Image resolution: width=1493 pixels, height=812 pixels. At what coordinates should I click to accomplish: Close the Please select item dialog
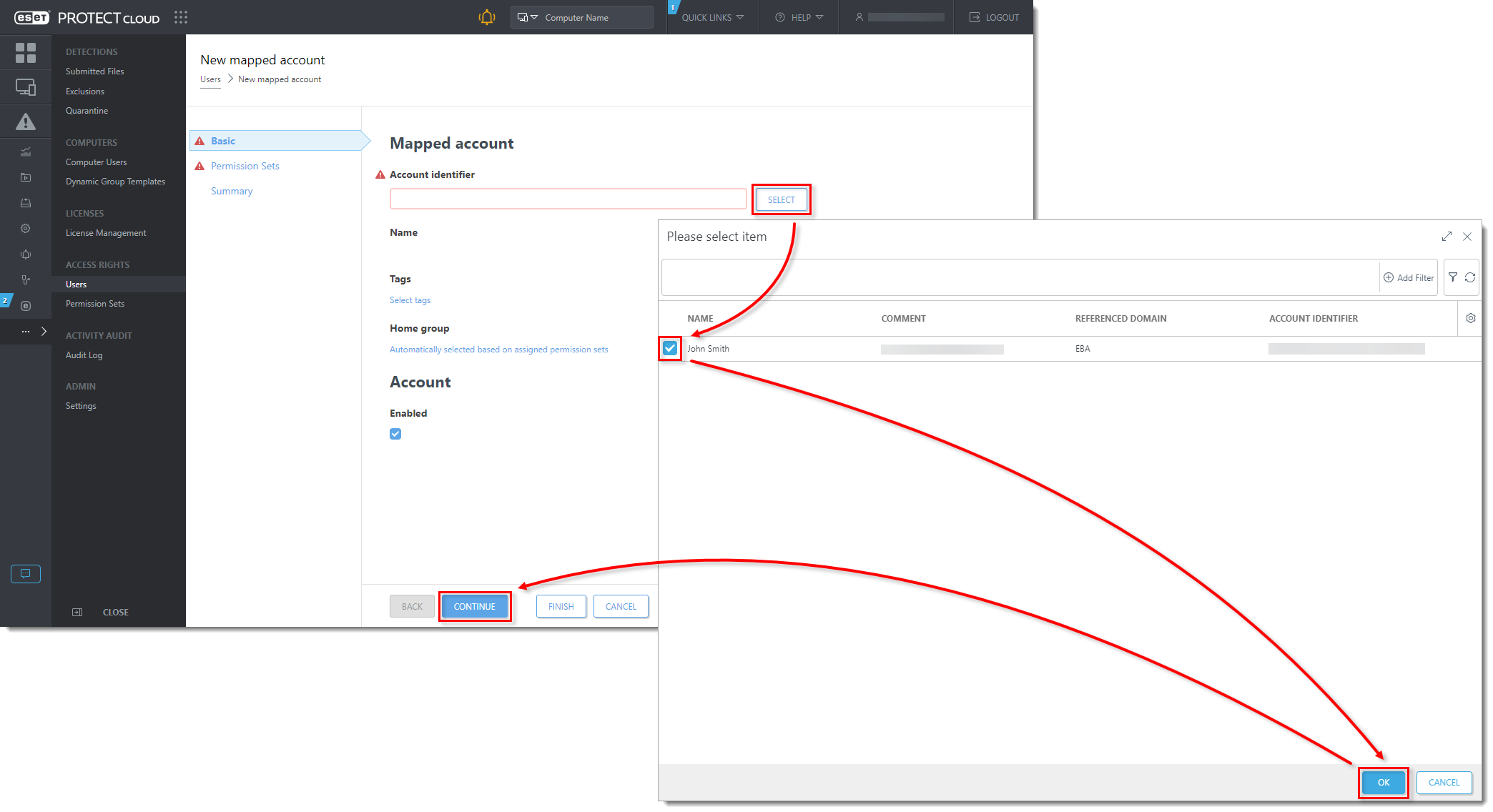click(1467, 237)
